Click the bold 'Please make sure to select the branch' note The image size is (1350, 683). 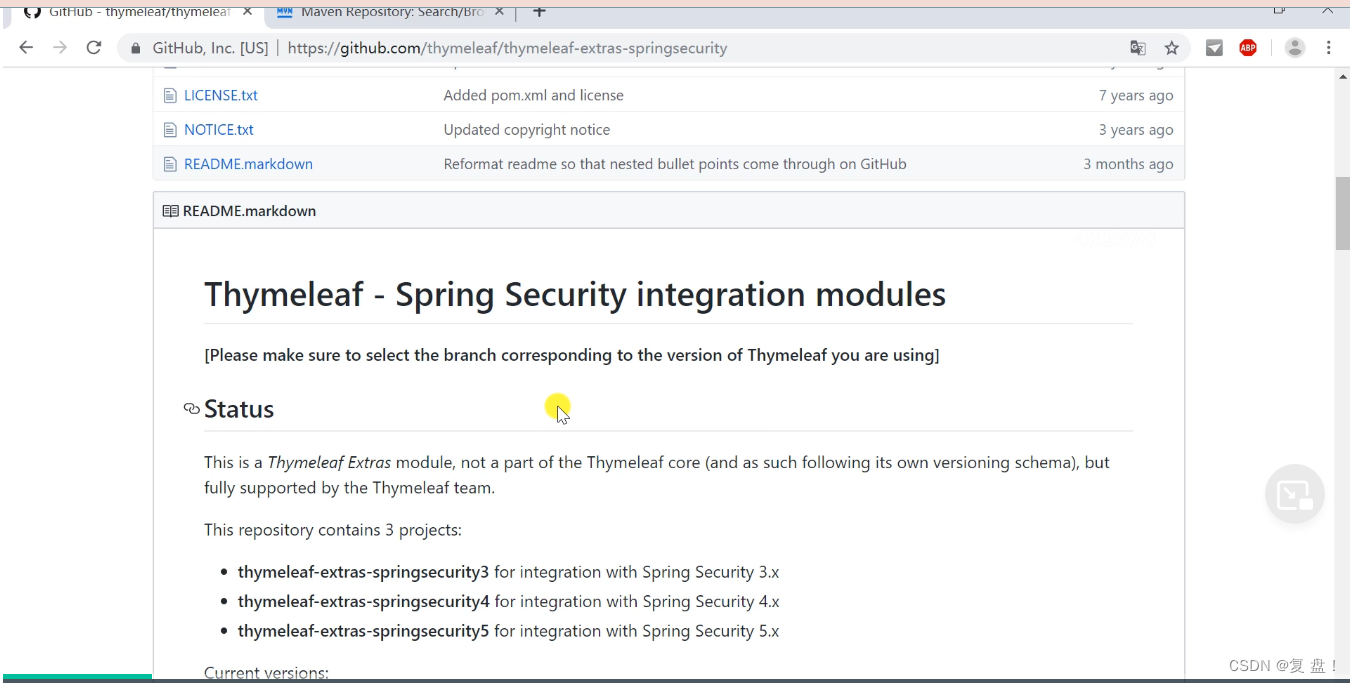coord(572,355)
